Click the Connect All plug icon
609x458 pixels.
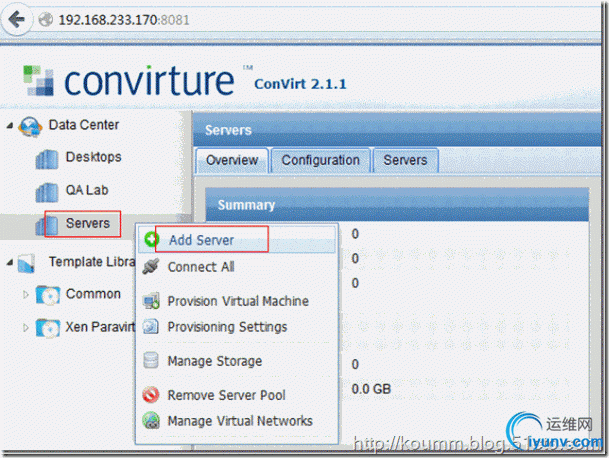[x=151, y=266]
